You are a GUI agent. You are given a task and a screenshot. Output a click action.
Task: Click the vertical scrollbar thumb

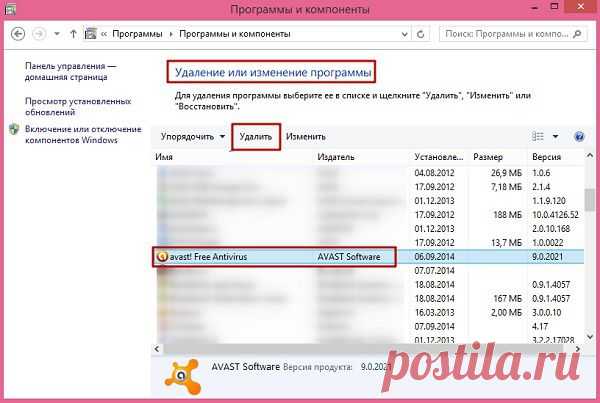click(590, 199)
